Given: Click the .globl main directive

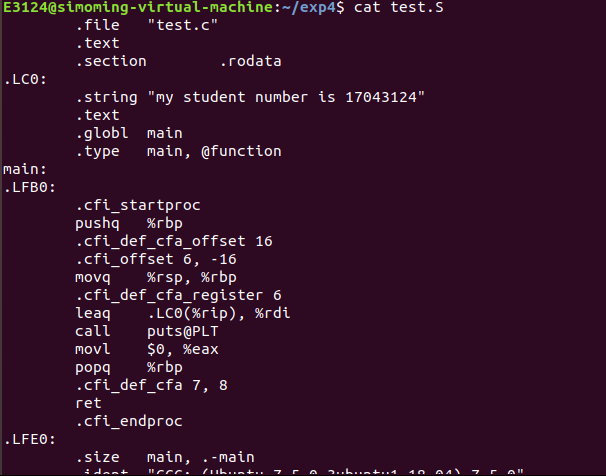Looking at the screenshot, I should (128, 133).
